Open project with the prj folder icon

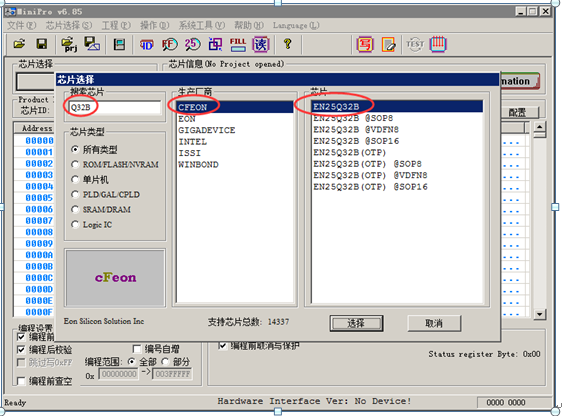click(x=70, y=44)
